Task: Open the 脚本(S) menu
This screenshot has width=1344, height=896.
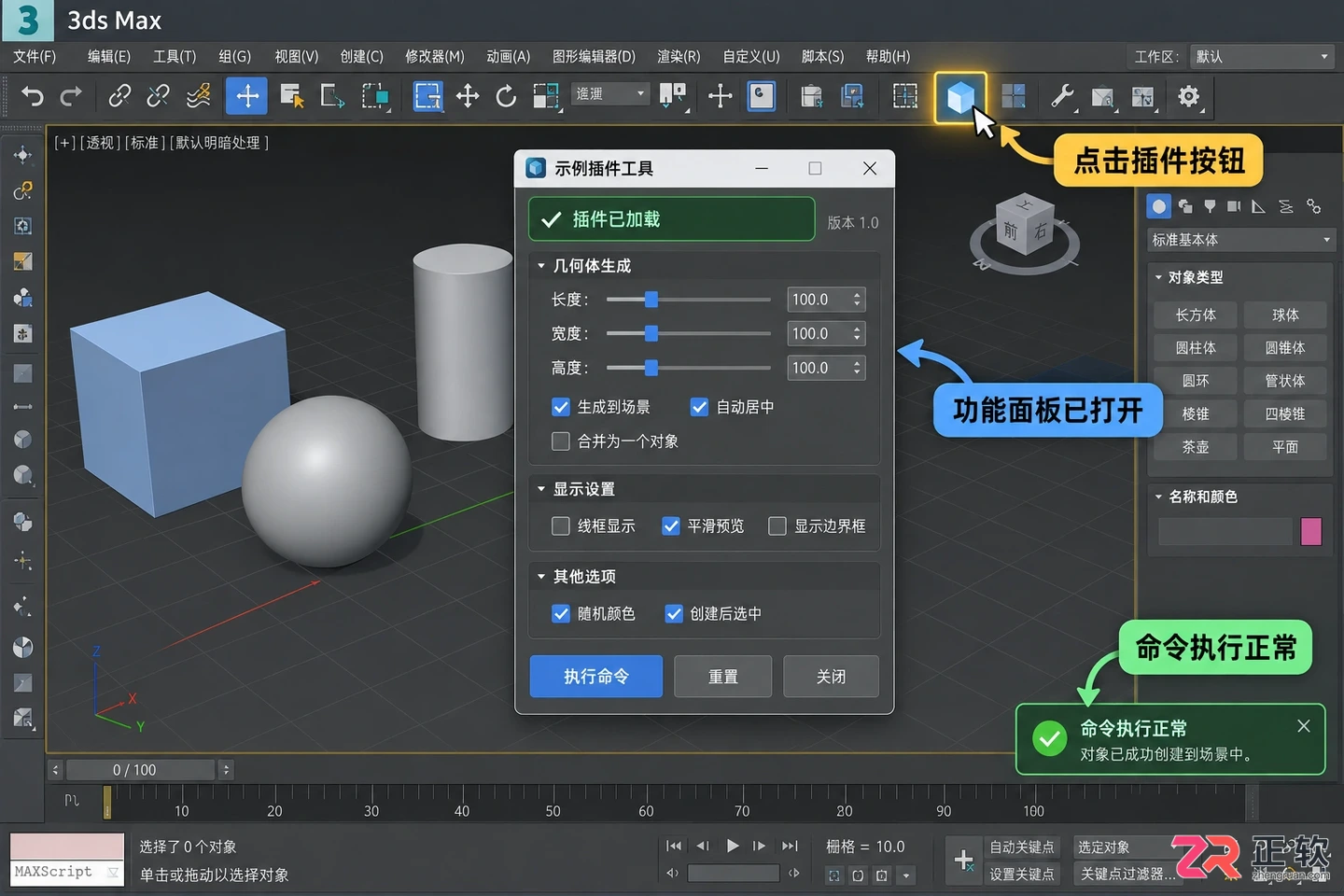Action: [x=822, y=57]
